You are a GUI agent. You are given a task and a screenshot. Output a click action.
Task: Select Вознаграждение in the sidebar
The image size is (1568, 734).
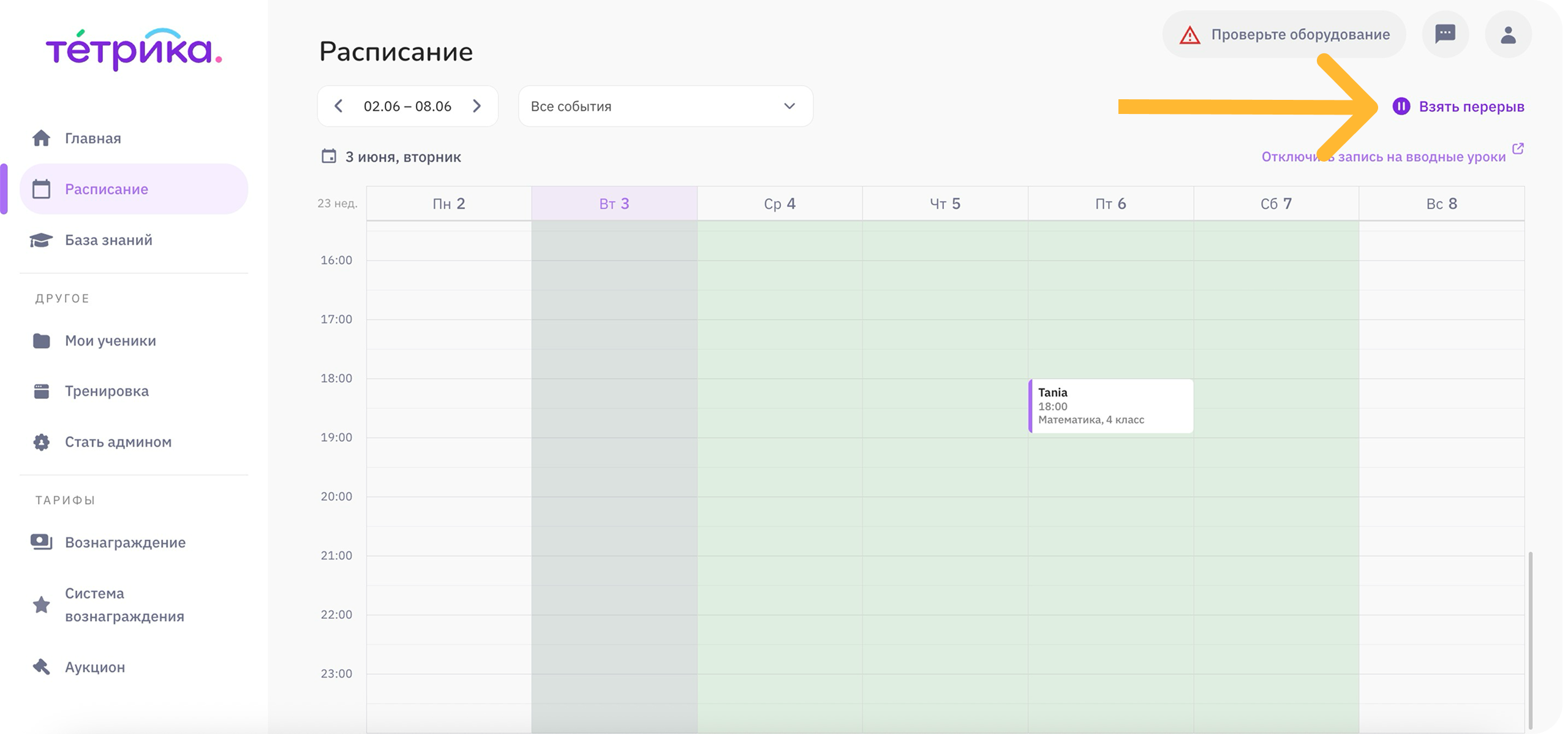pos(125,542)
